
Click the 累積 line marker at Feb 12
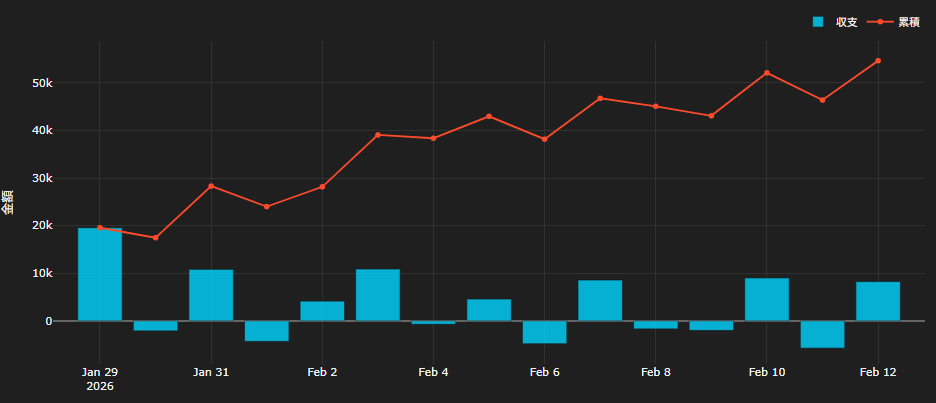point(878,61)
